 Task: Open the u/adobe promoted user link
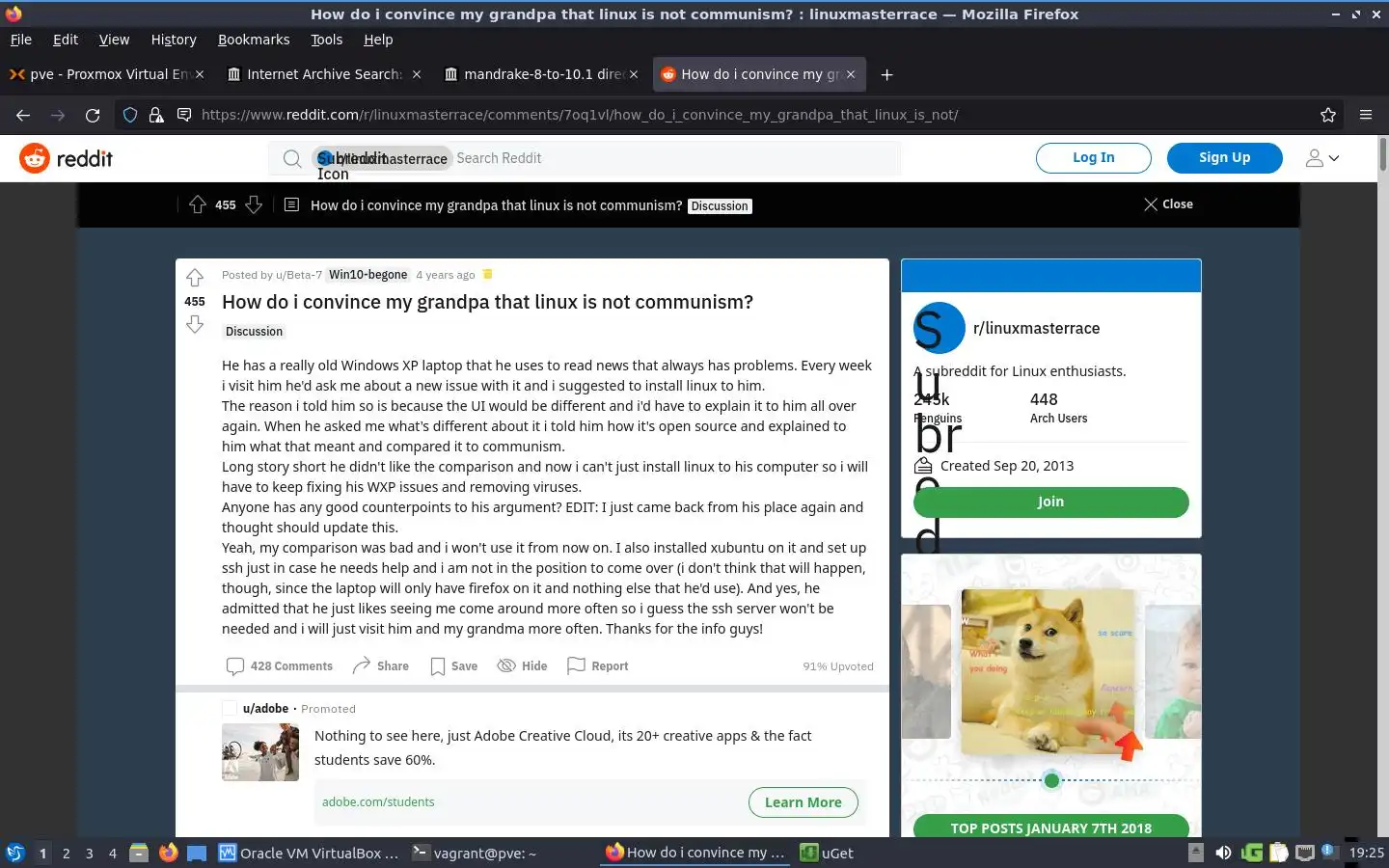pos(266,709)
